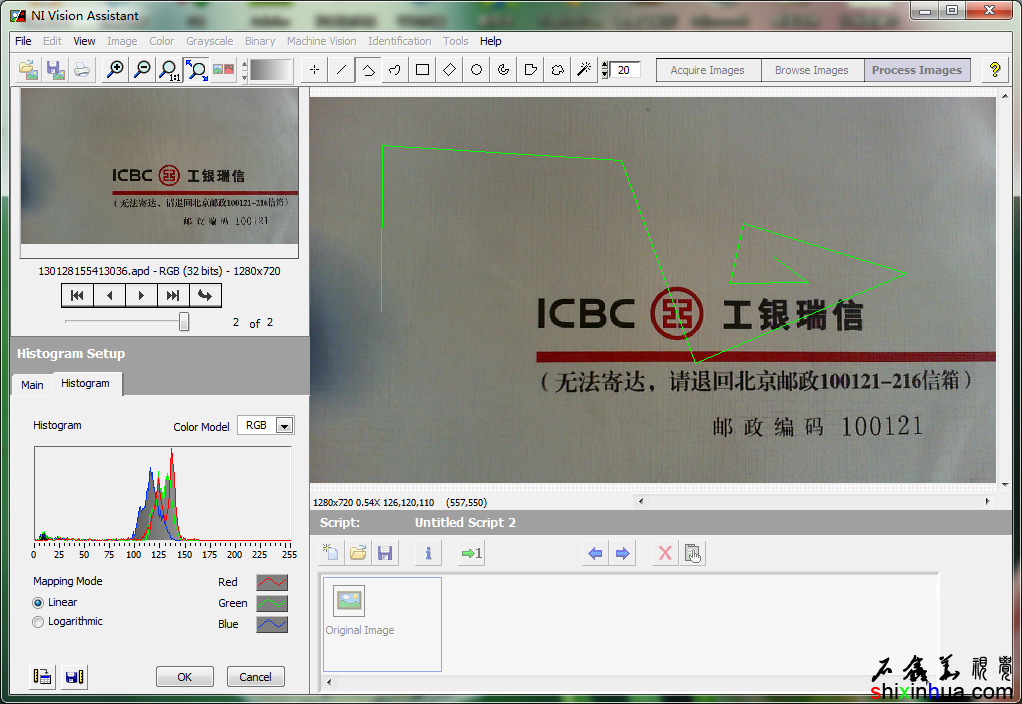
Task: Select the Line ROI tool
Action: tap(342, 70)
